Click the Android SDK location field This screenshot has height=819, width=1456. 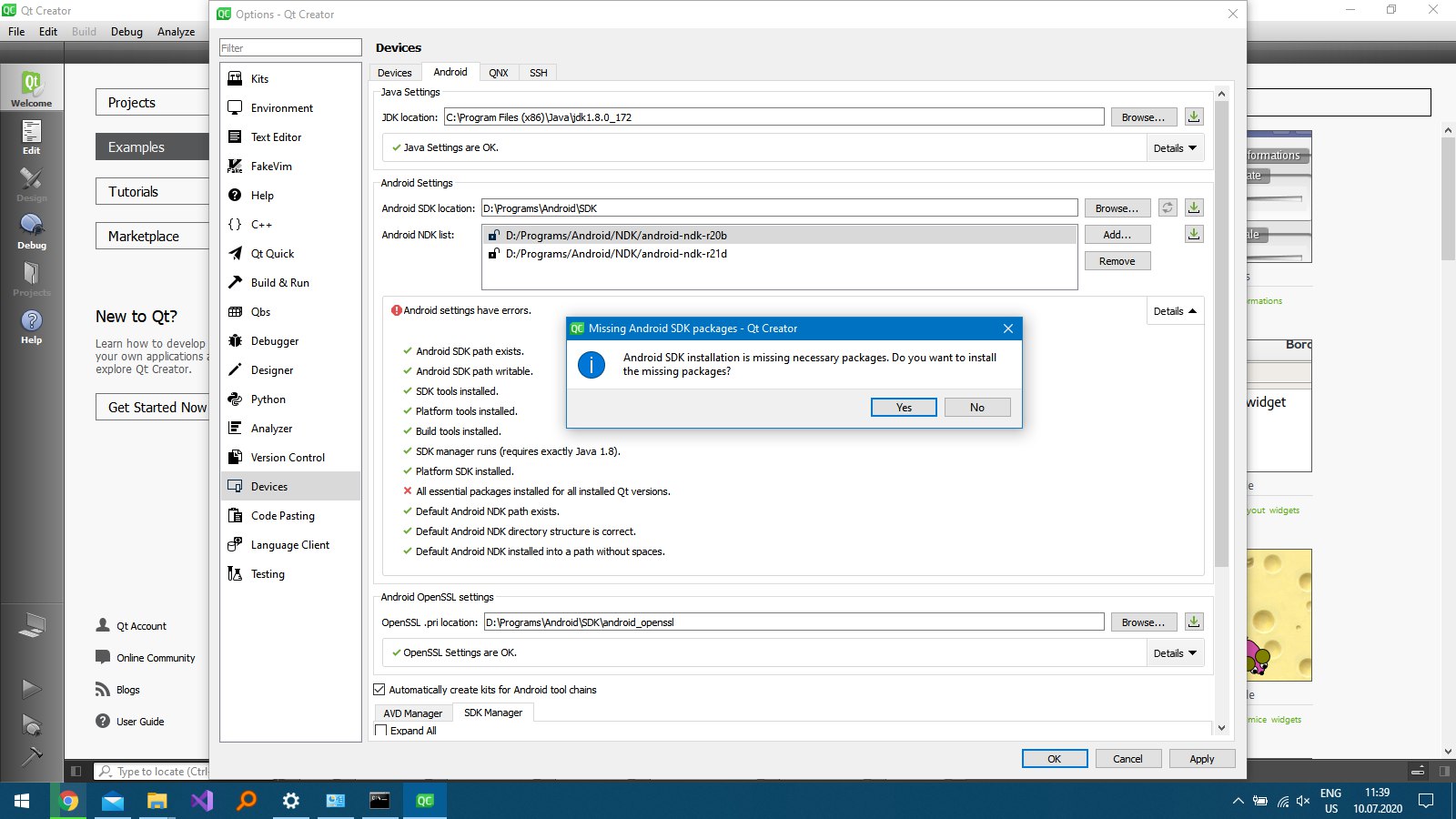click(779, 208)
